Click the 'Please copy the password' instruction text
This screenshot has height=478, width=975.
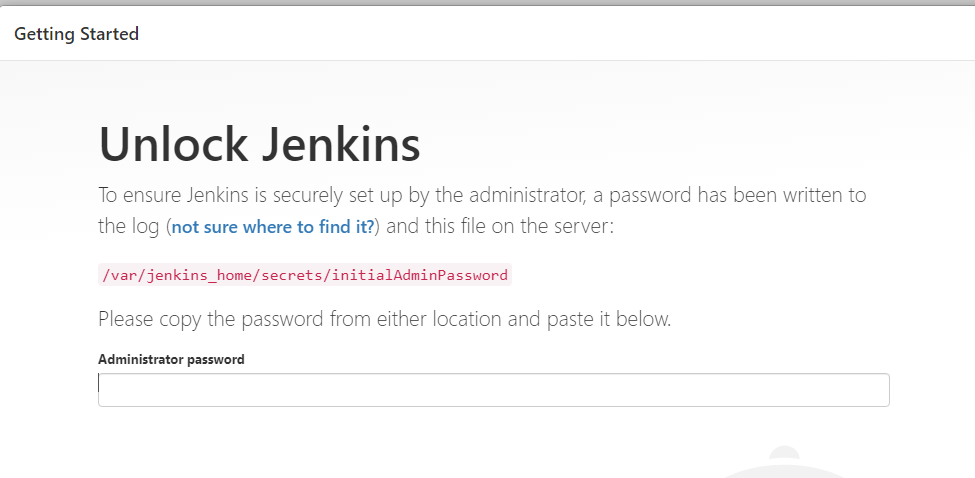[x=384, y=319]
